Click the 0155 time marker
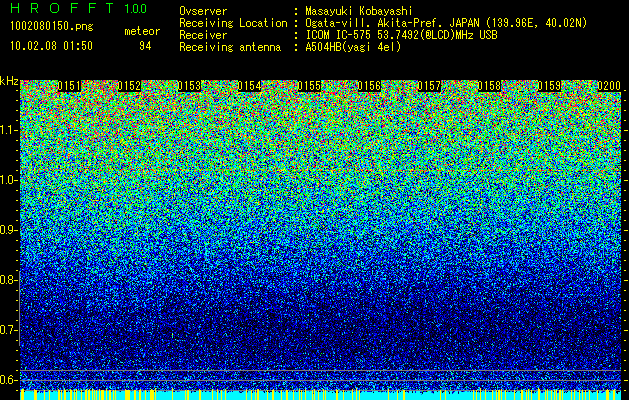629x400 pixels. pos(309,86)
